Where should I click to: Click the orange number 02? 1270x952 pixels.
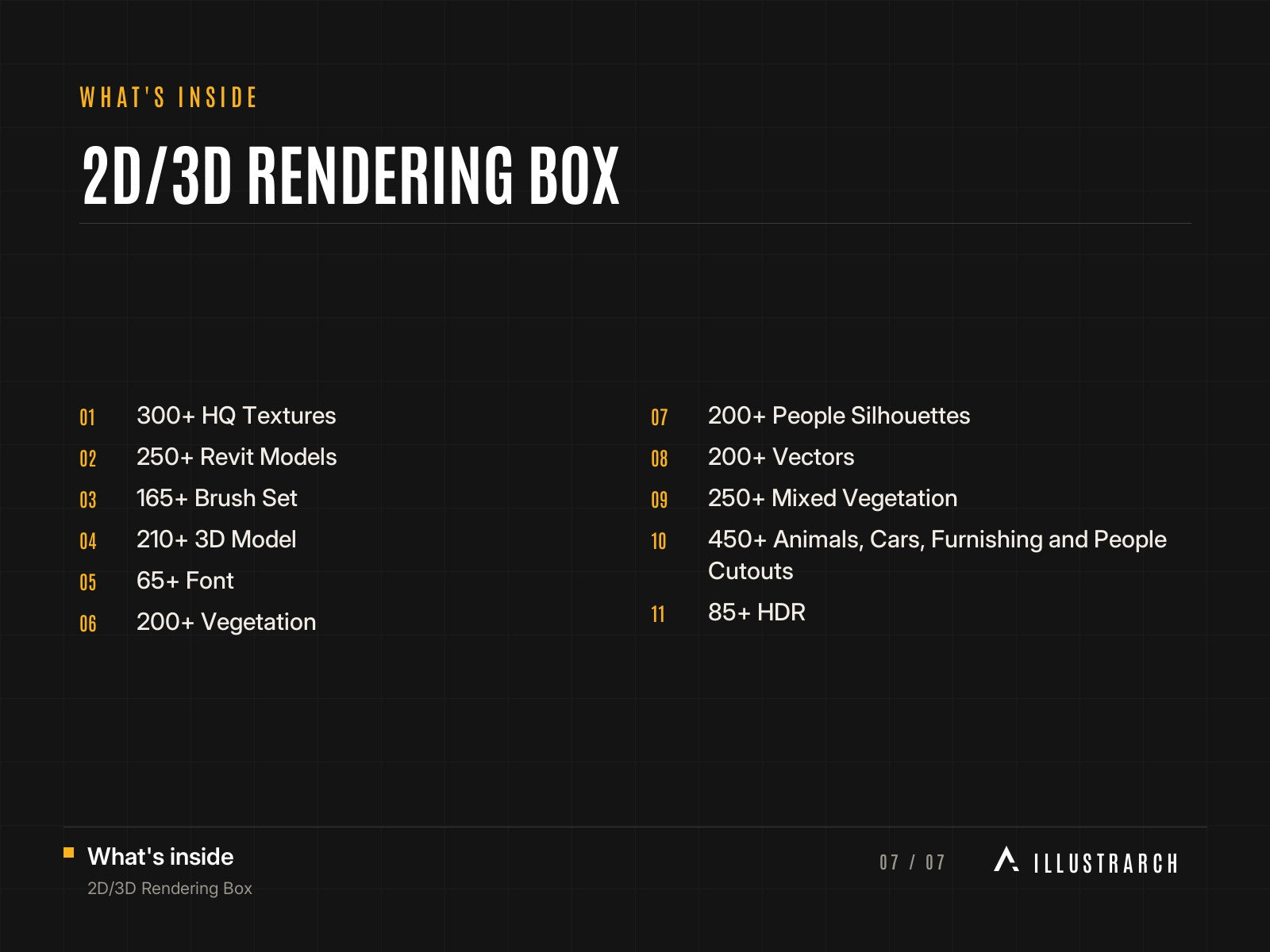(88, 459)
